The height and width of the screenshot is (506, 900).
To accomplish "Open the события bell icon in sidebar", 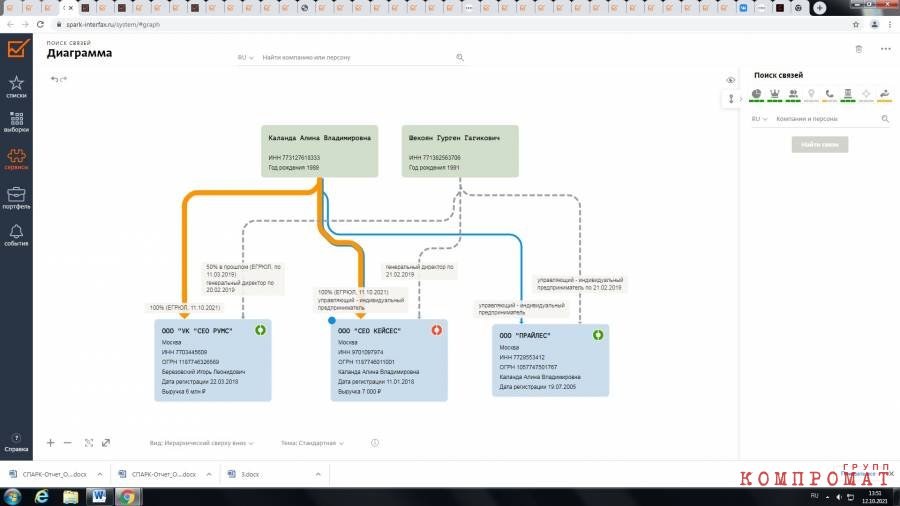I will click(x=16, y=231).
